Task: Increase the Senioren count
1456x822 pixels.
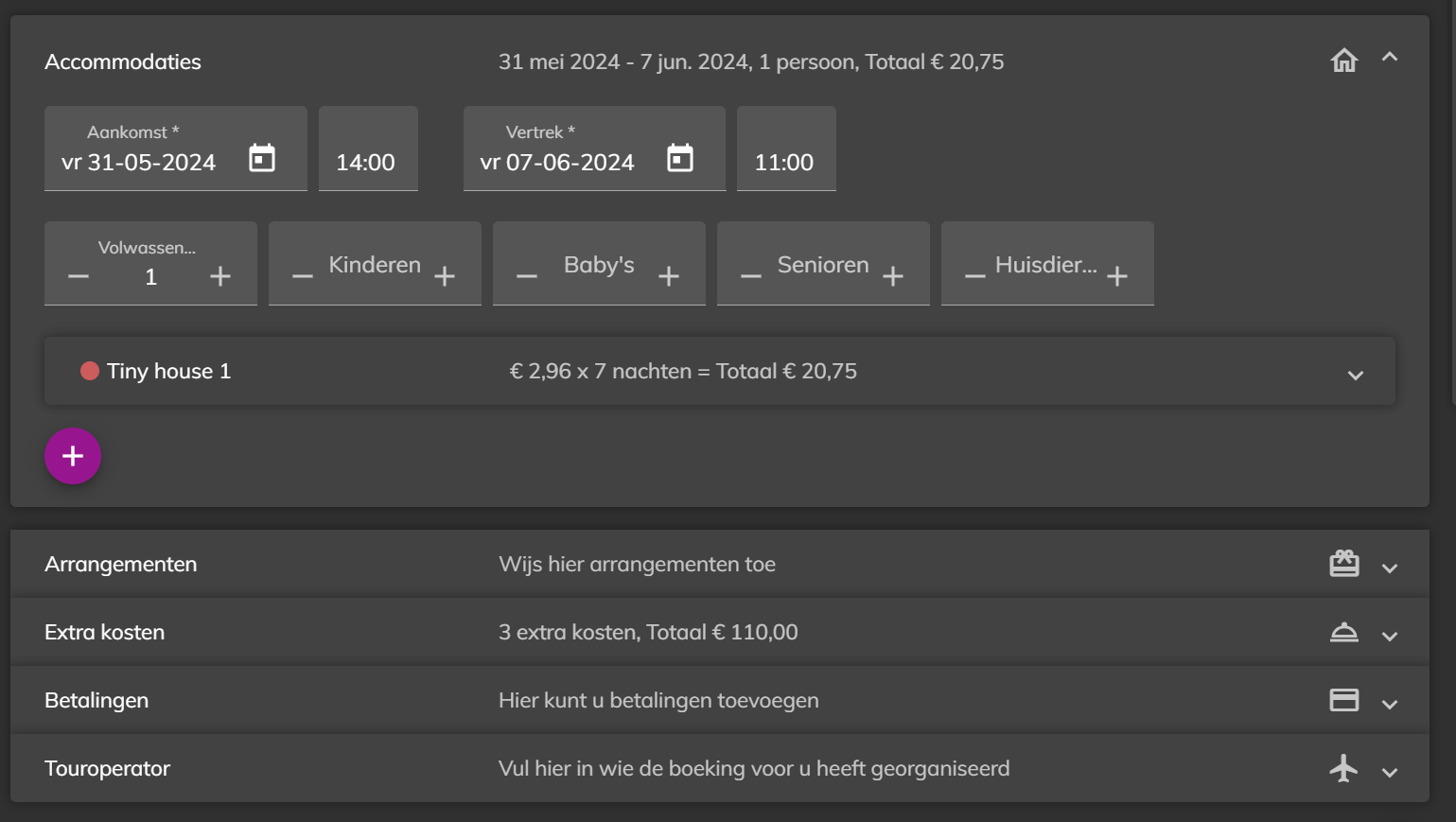Action: [x=893, y=276]
